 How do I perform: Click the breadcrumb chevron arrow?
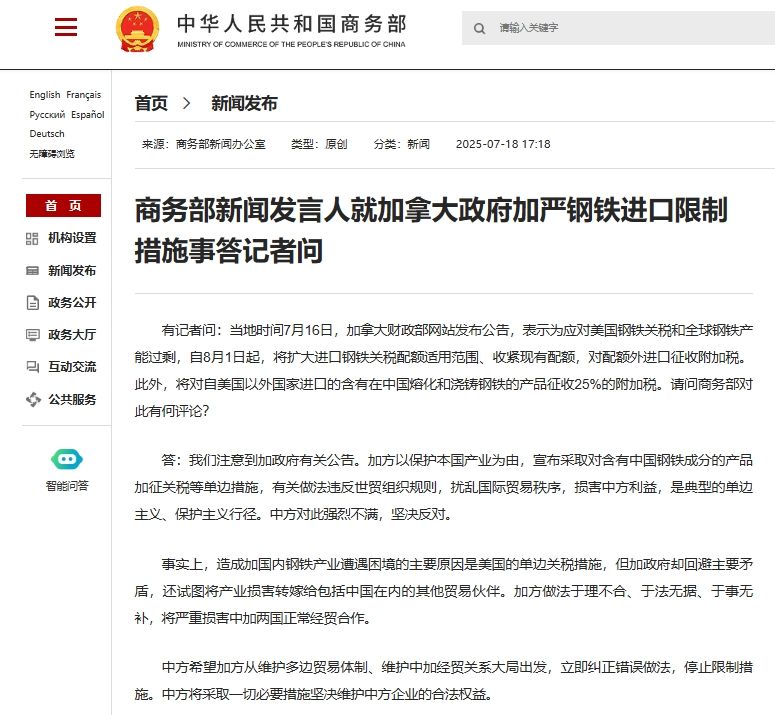(186, 103)
